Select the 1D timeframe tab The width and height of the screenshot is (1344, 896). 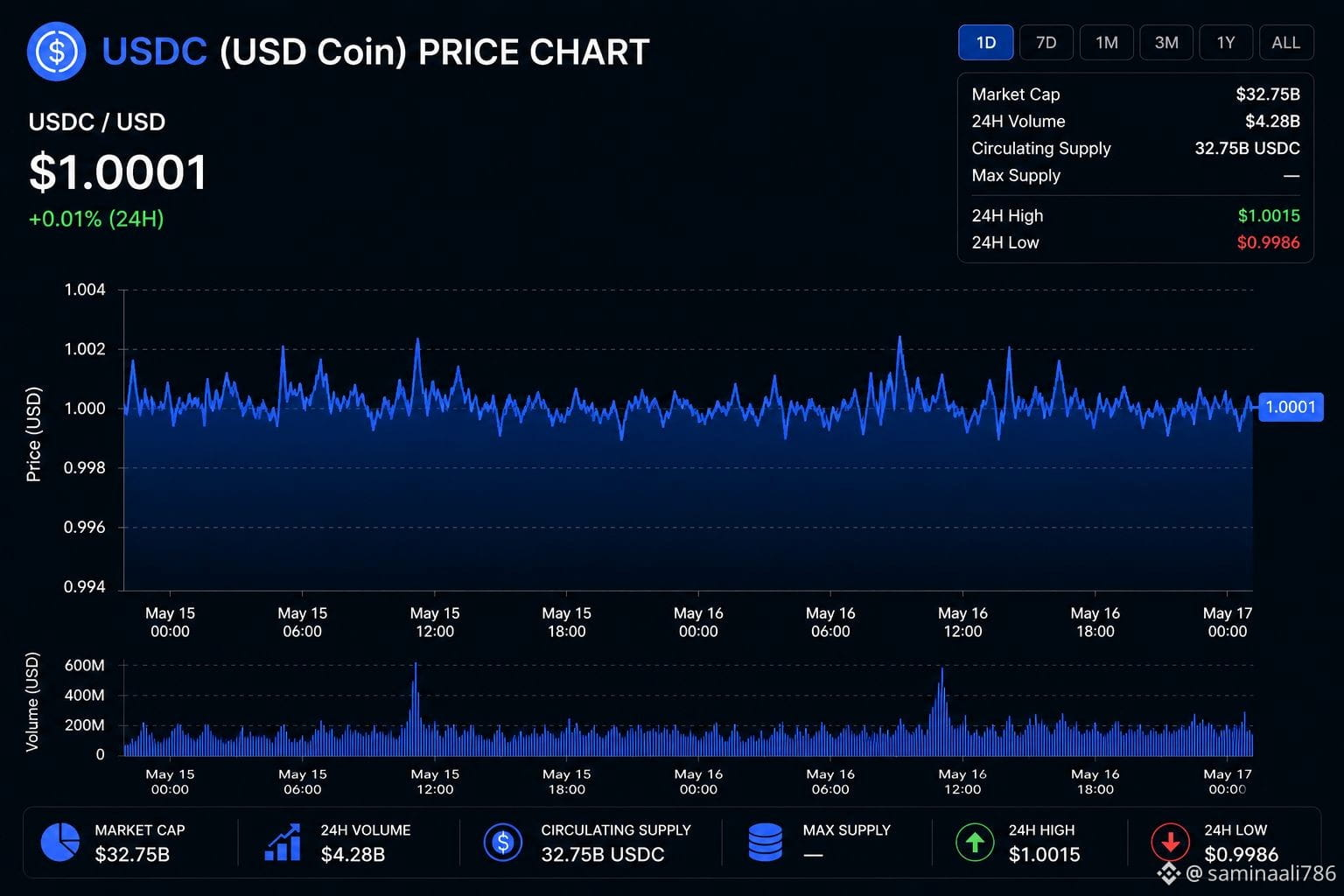pos(986,43)
